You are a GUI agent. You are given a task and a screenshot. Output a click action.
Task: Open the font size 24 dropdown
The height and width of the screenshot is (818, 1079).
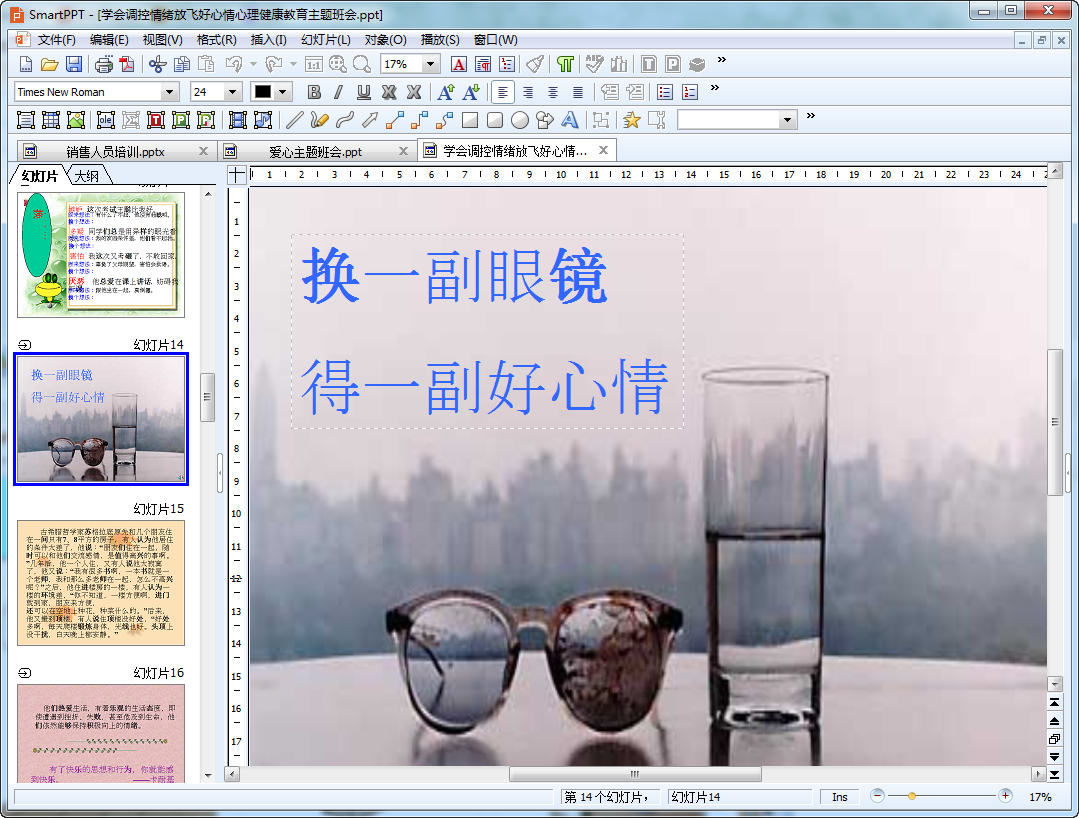pos(233,92)
